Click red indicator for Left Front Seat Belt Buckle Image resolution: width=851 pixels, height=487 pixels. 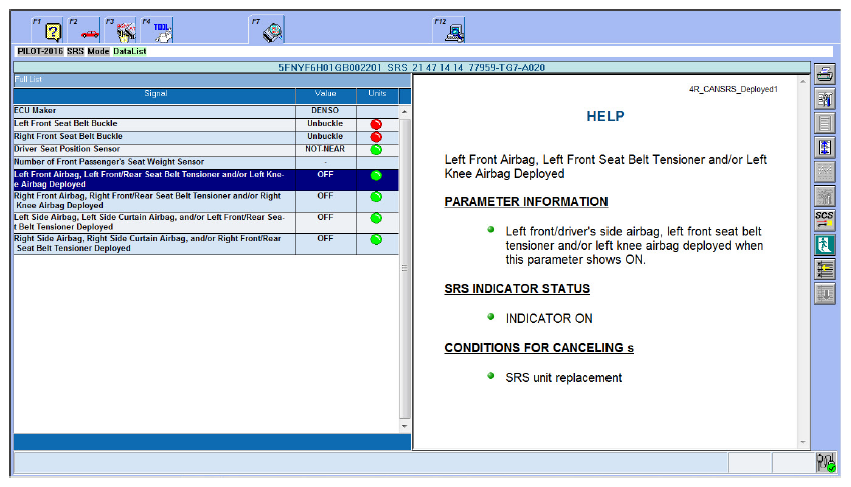(x=376, y=124)
